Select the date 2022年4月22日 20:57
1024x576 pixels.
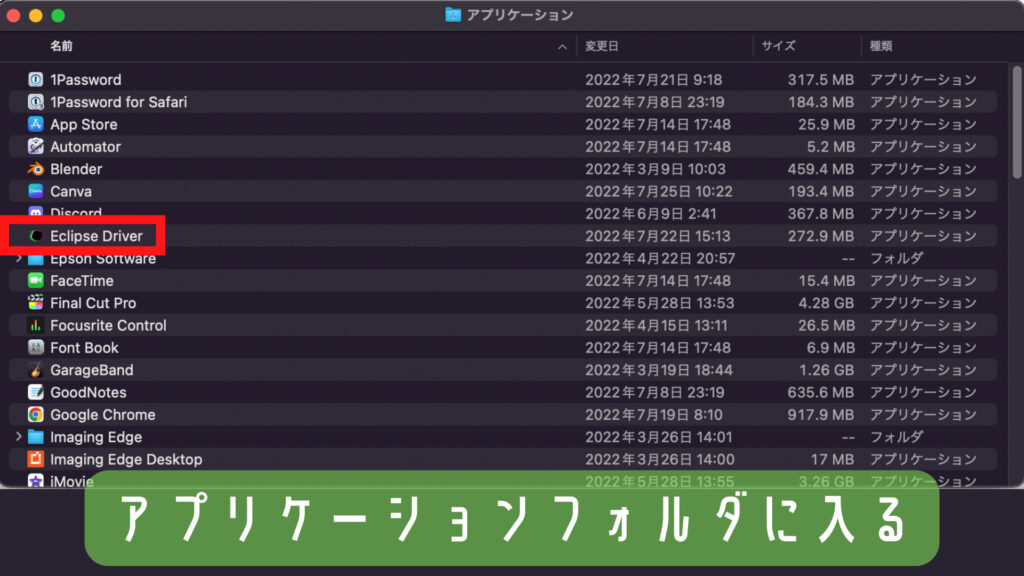(660, 259)
